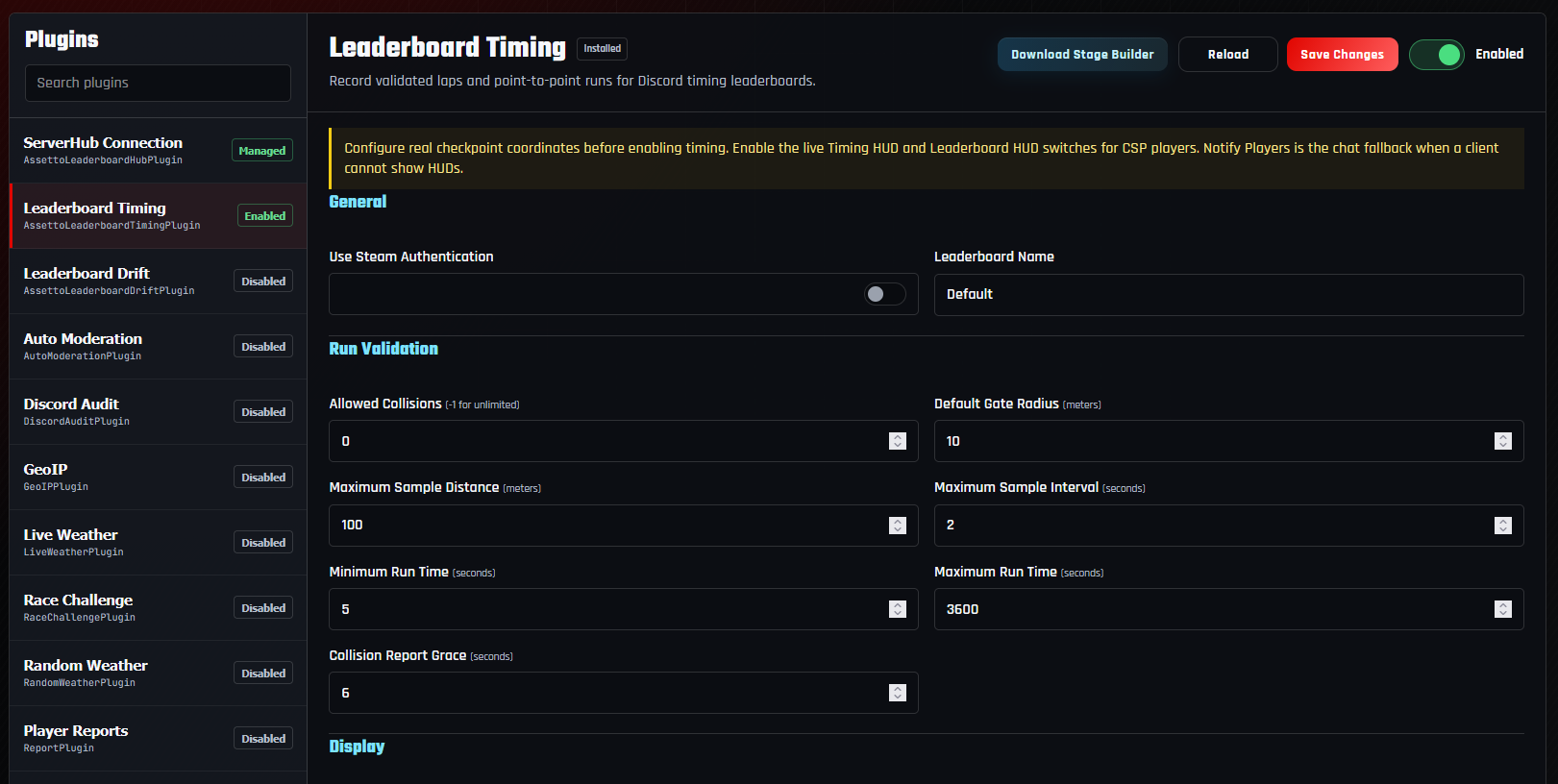
Task: Open the Race Challenge plugin
Action: 158,608
